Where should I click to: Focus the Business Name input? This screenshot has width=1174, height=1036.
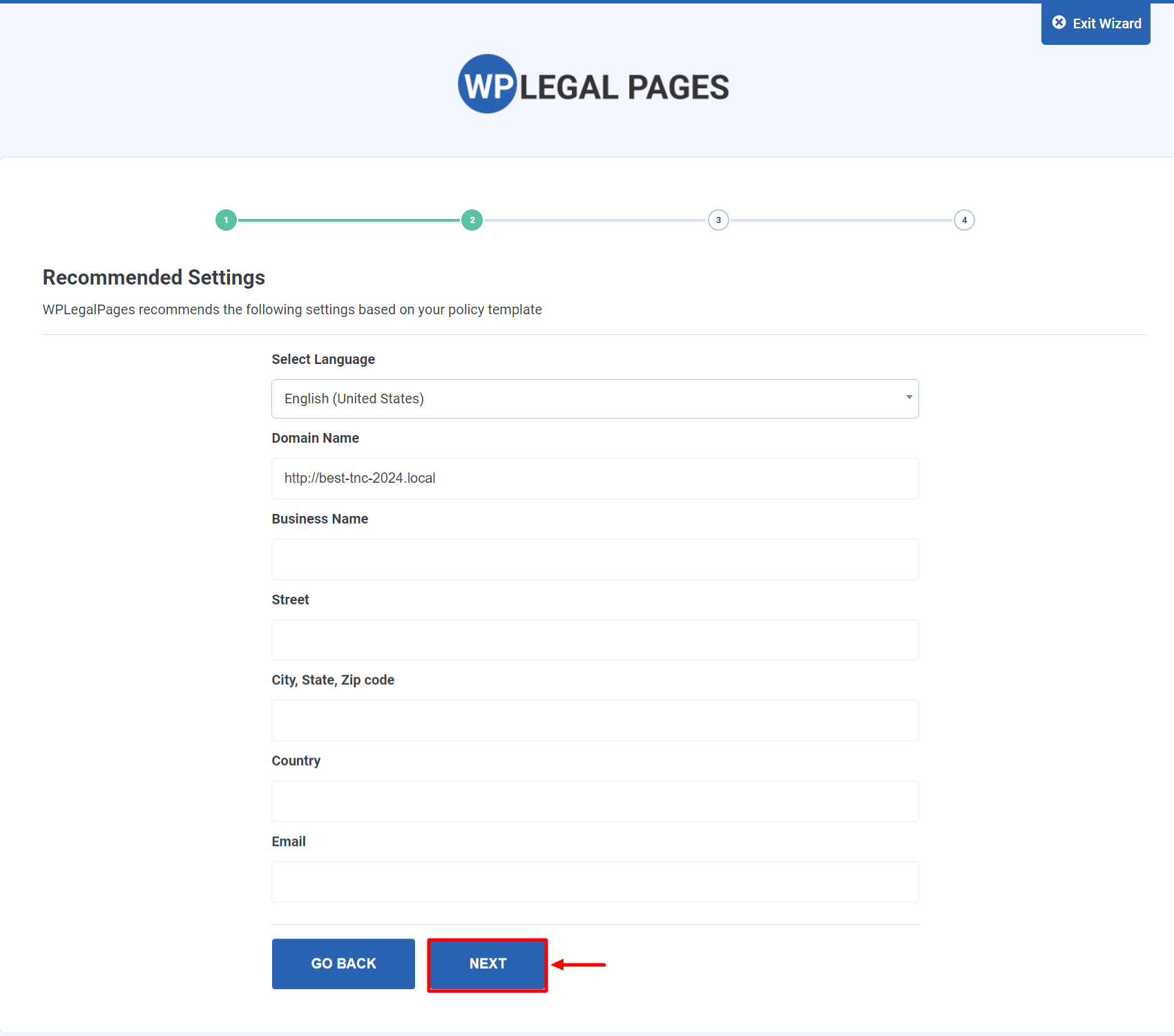click(x=595, y=559)
